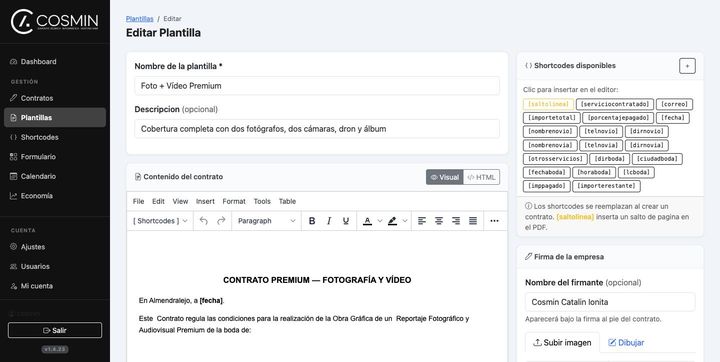Open the Edit editor menu
The image size is (720, 362).
(x=158, y=201)
